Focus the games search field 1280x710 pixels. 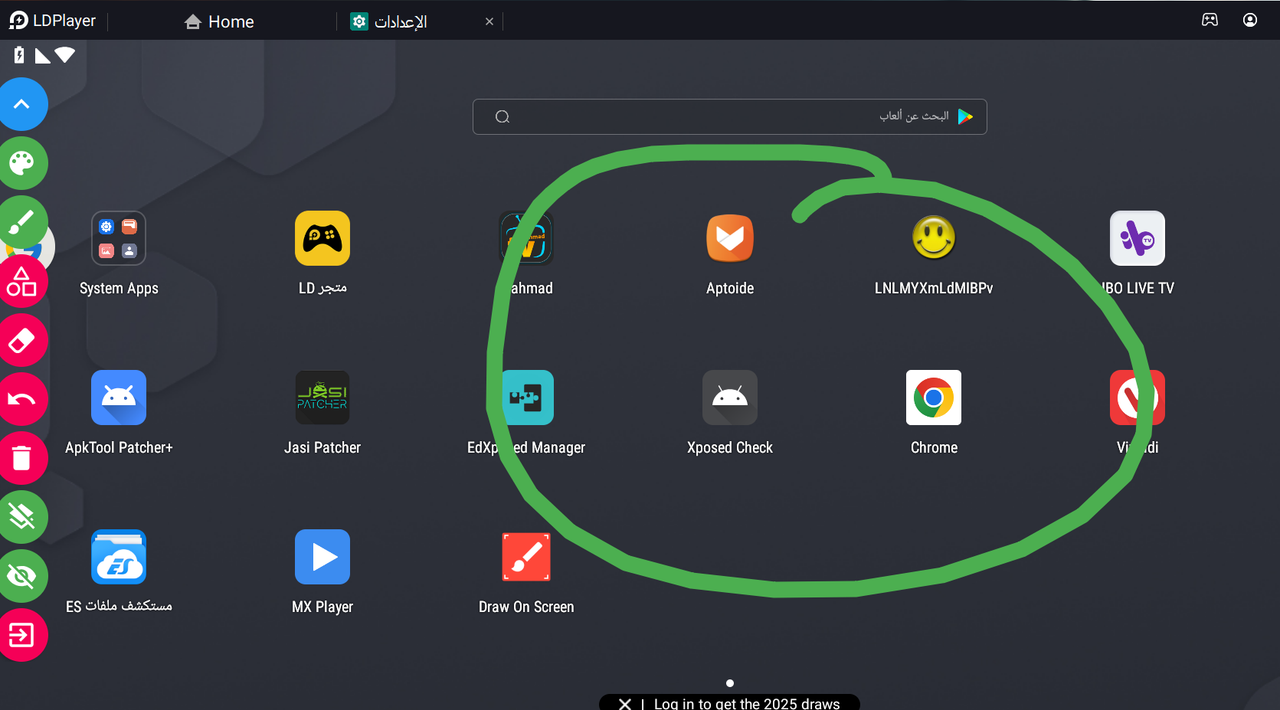point(730,116)
